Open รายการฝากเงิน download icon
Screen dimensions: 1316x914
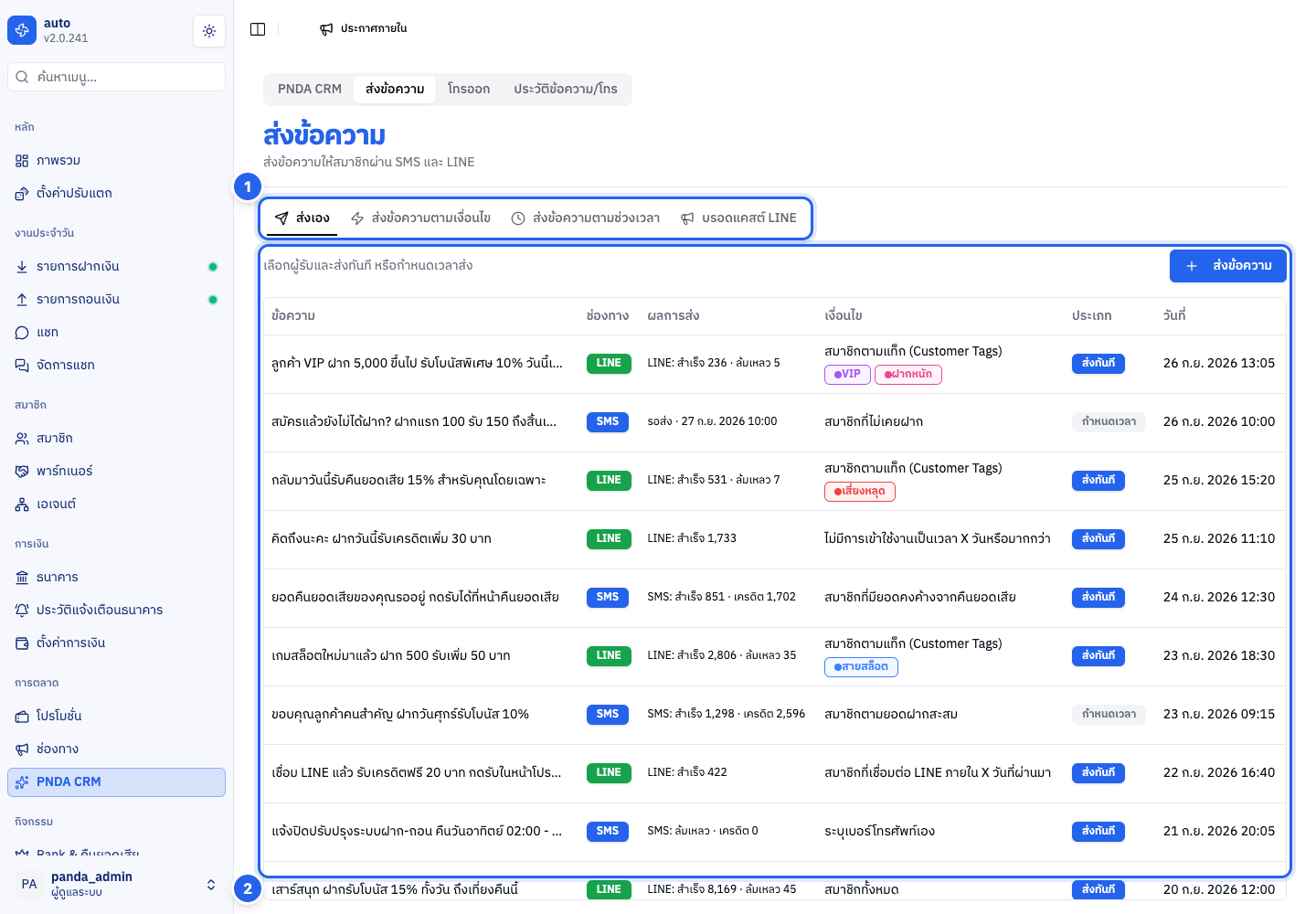coord(22,267)
